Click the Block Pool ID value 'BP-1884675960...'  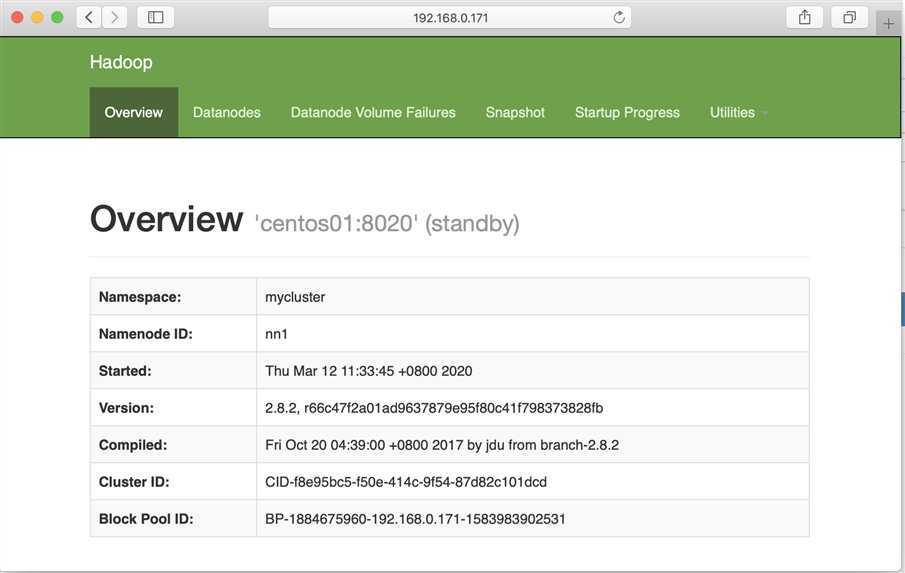click(x=415, y=519)
